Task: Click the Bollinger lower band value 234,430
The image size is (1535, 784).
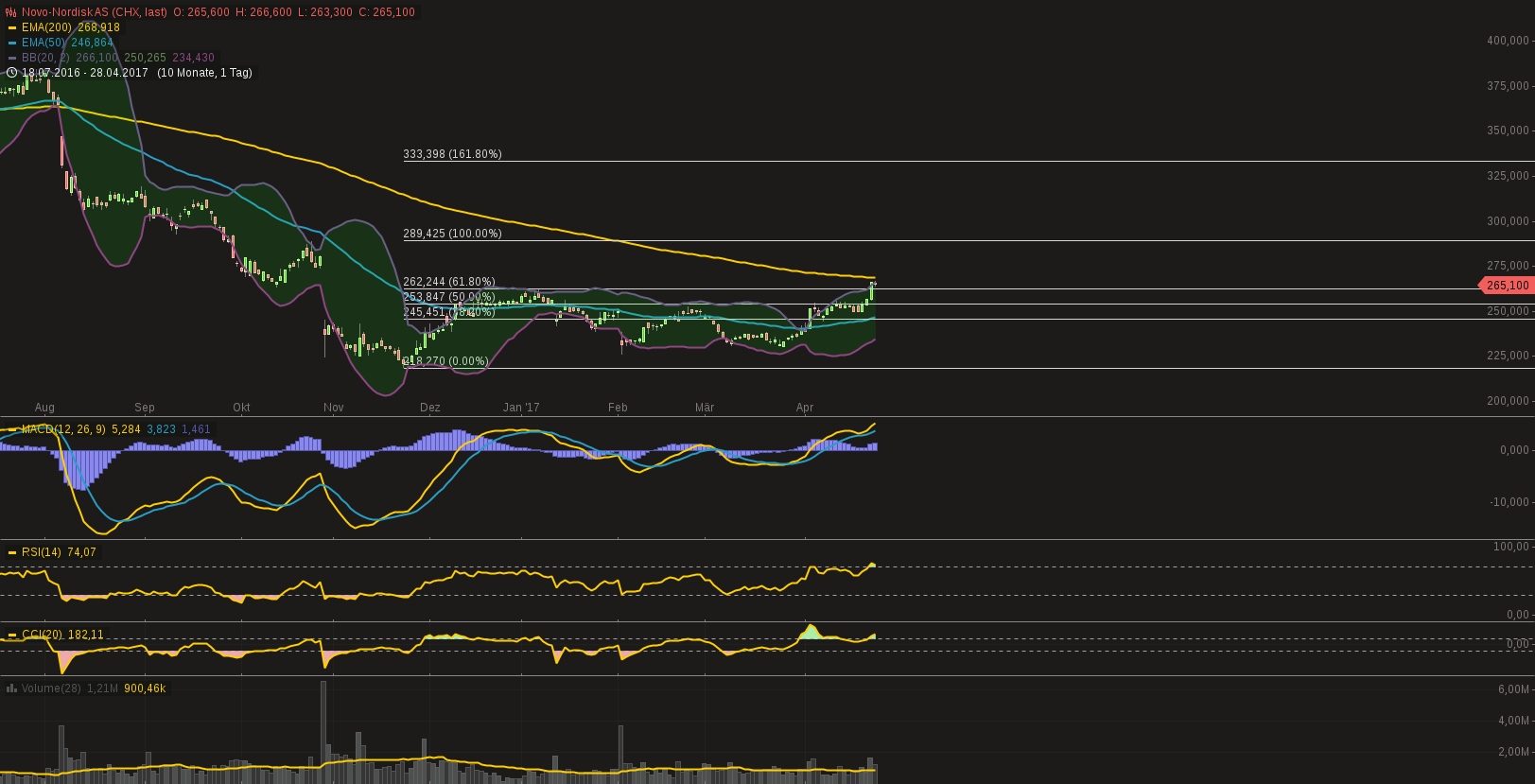Action: click(x=194, y=58)
